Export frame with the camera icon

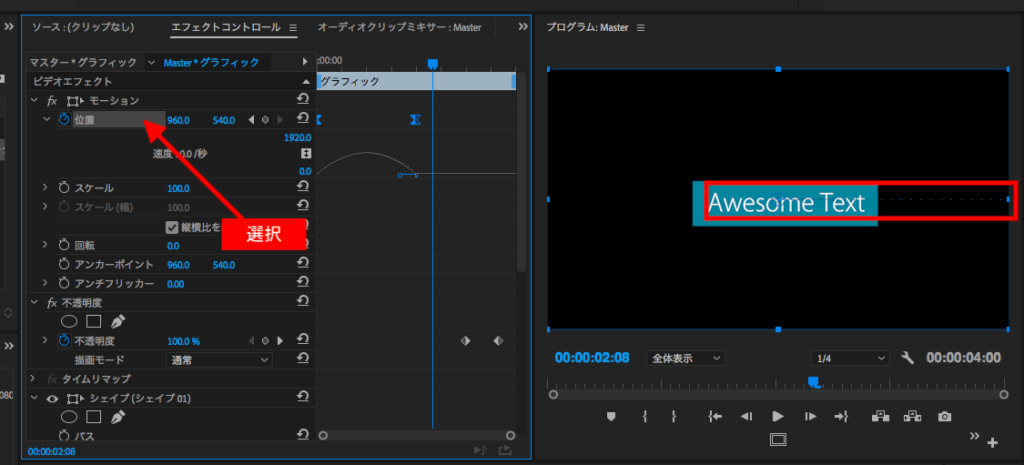[944, 416]
